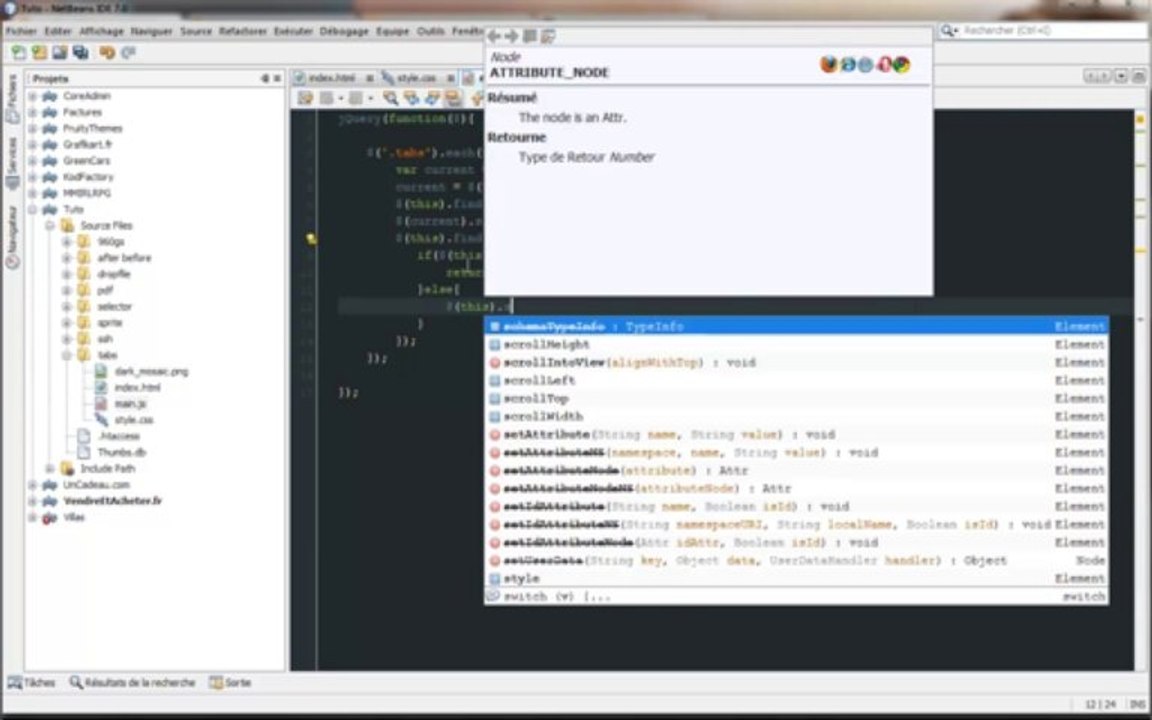The height and width of the screenshot is (720, 1152).
Task: Click the Opera browser compatibility icon
Action: click(x=884, y=65)
